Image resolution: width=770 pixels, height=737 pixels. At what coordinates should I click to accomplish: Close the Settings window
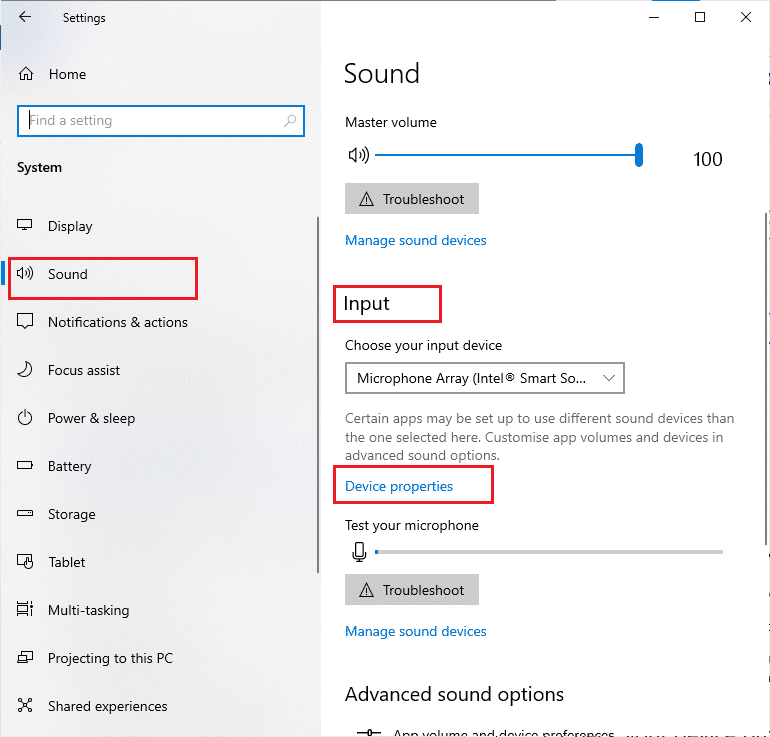coord(745,17)
